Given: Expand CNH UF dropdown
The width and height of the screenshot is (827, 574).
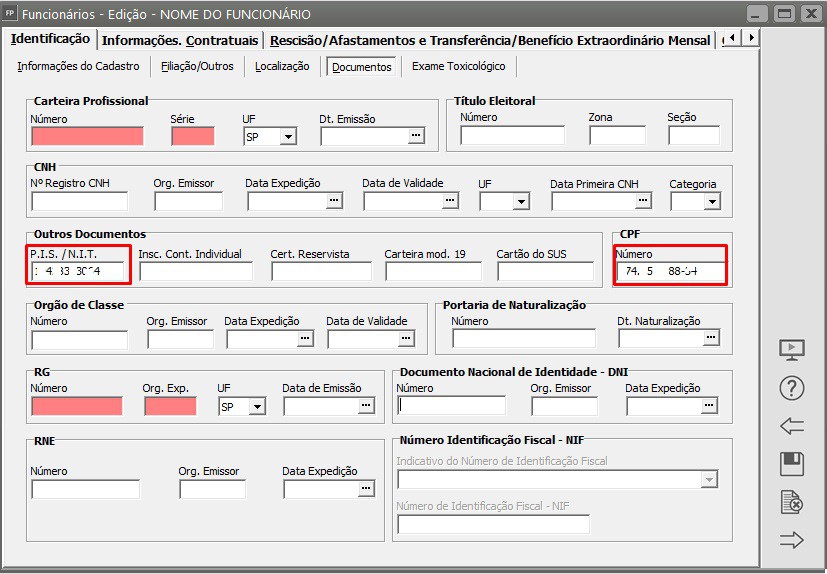Looking at the screenshot, I should [x=522, y=201].
